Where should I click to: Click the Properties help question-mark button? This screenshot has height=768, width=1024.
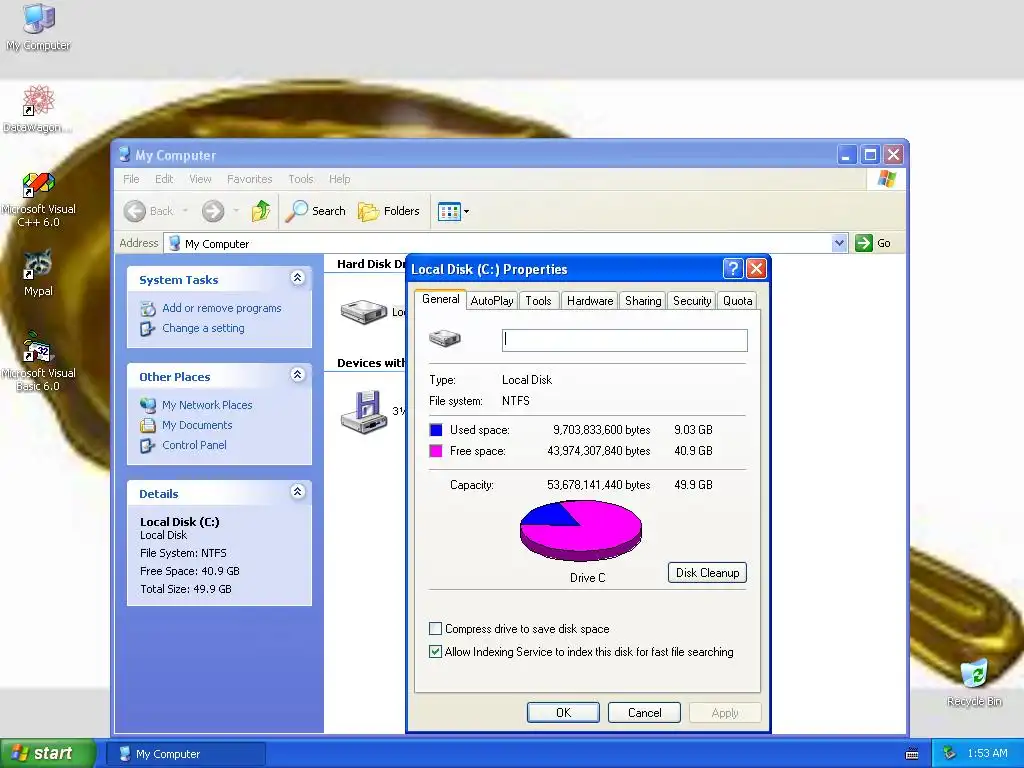(x=733, y=268)
